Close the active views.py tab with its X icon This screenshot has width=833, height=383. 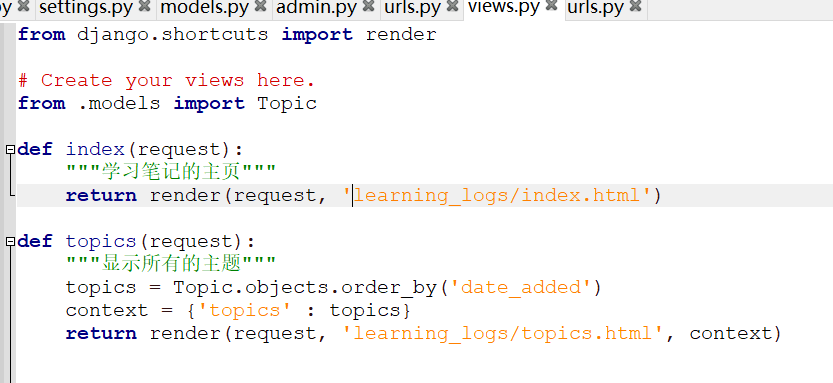(551, 6)
